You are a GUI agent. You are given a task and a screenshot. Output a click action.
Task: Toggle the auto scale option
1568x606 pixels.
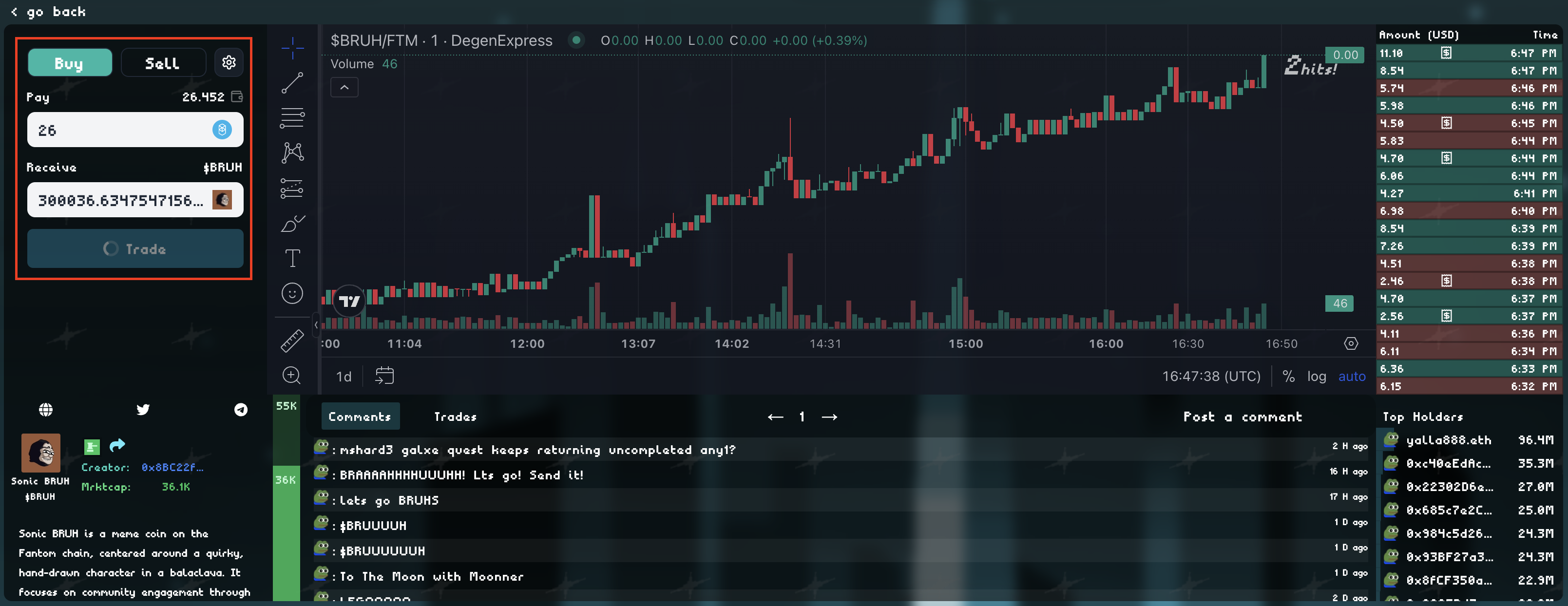1351,377
